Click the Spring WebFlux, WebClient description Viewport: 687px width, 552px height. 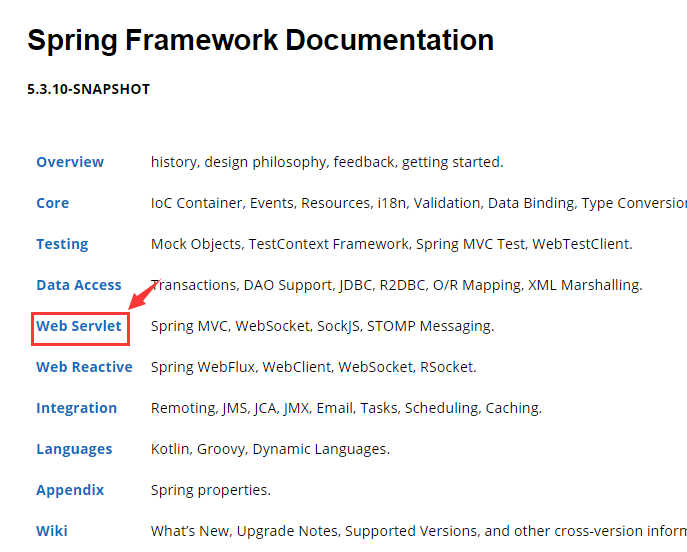coord(314,367)
